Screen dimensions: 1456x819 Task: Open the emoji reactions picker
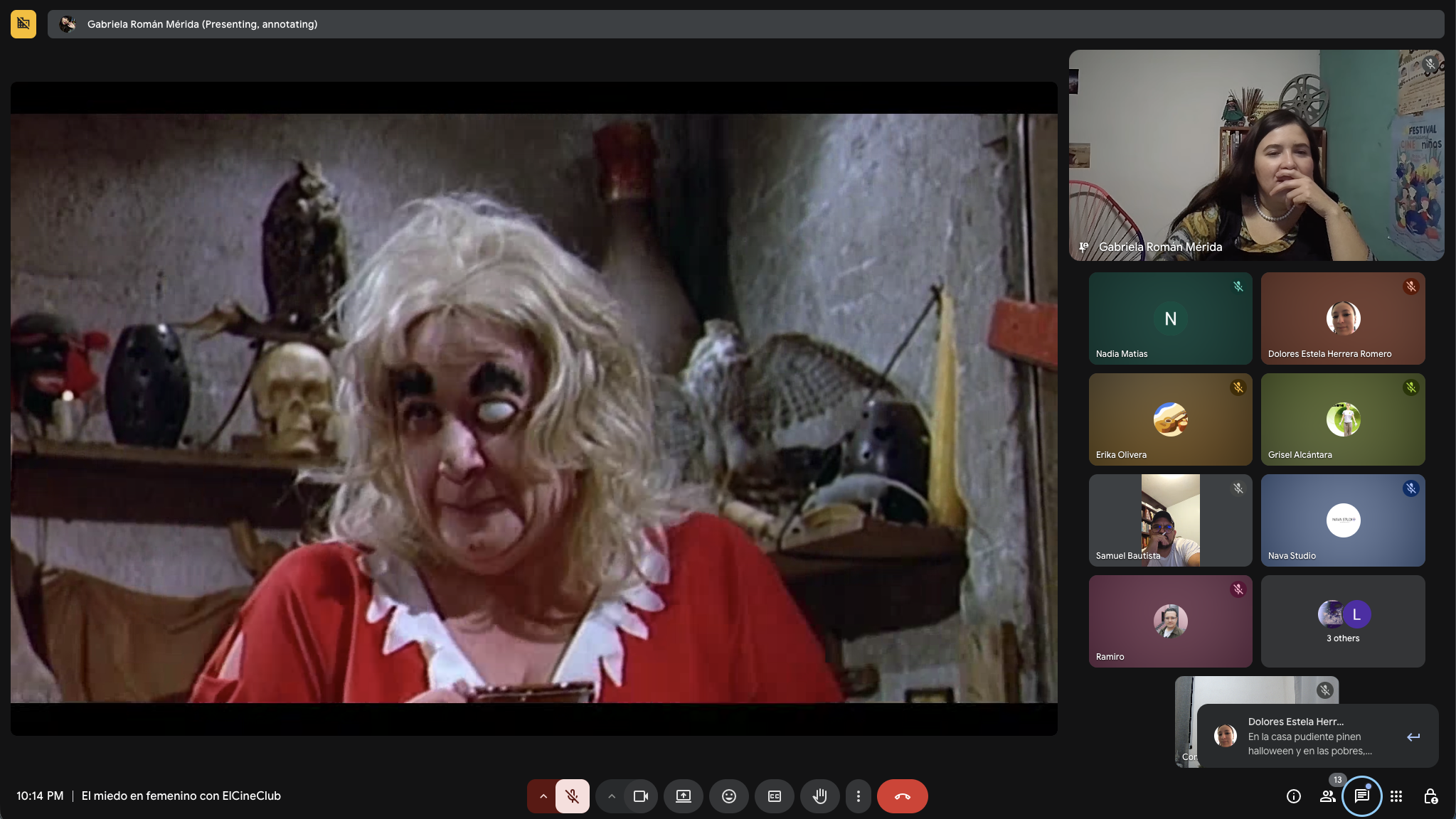pyautogui.click(x=728, y=796)
